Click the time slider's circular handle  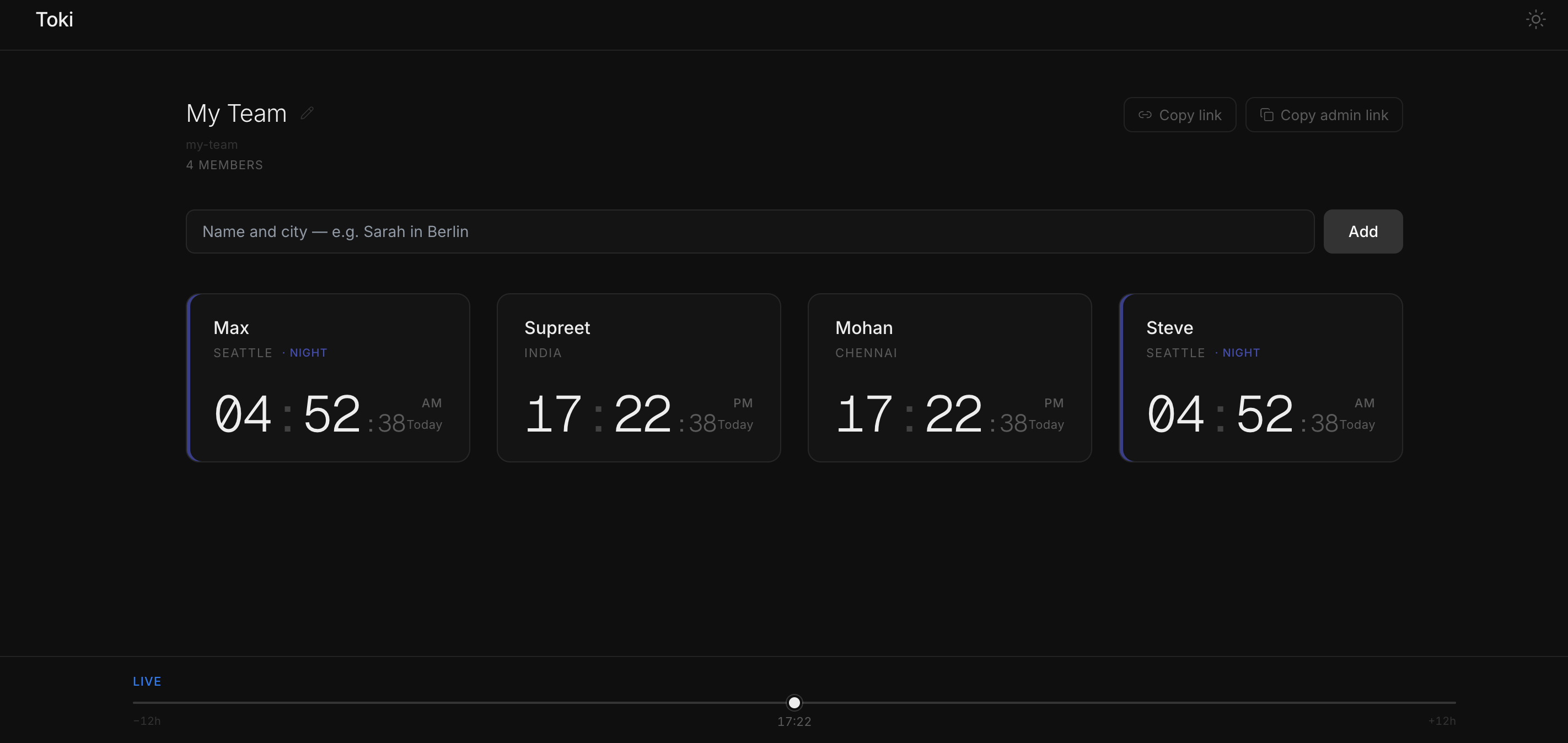(794, 703)
